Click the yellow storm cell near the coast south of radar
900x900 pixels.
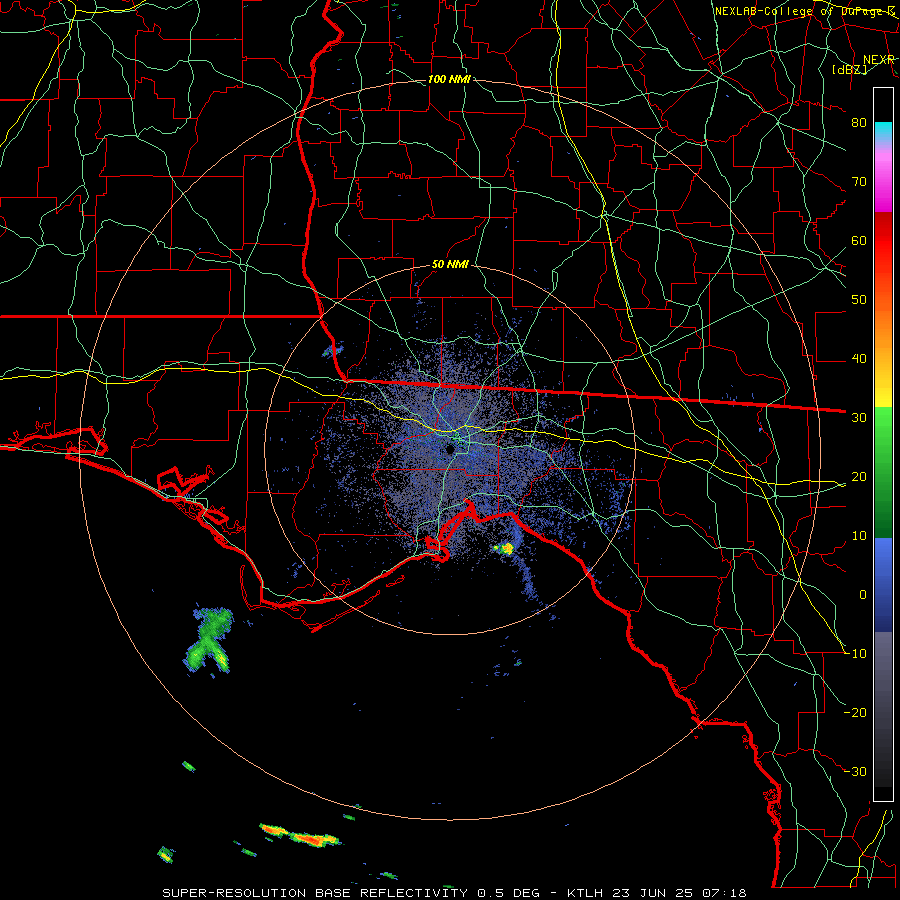tap(505, 549)
